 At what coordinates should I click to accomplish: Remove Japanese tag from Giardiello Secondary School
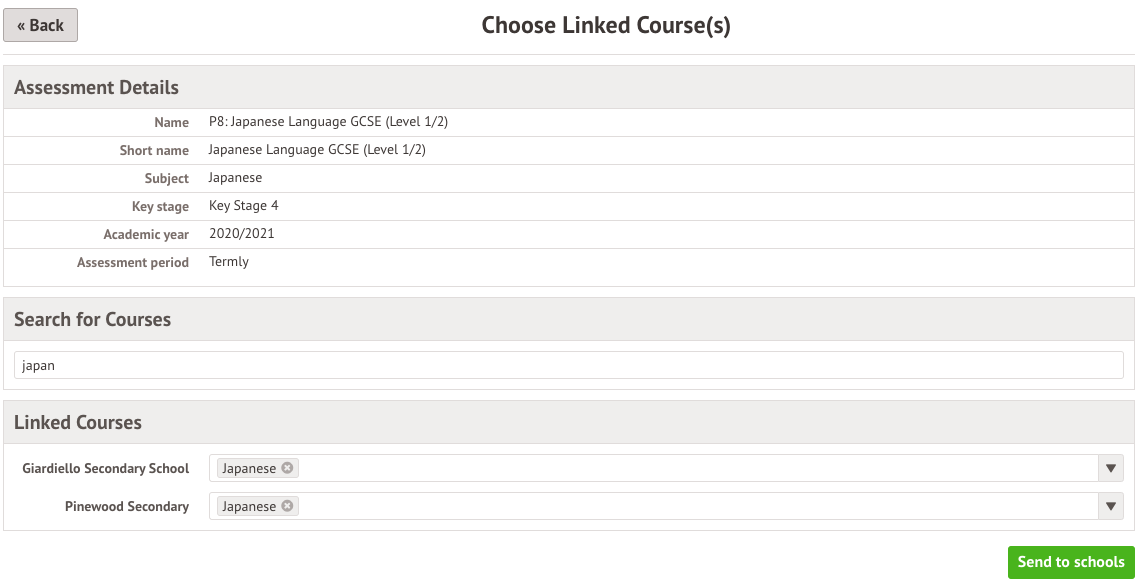tap(287, 468)
